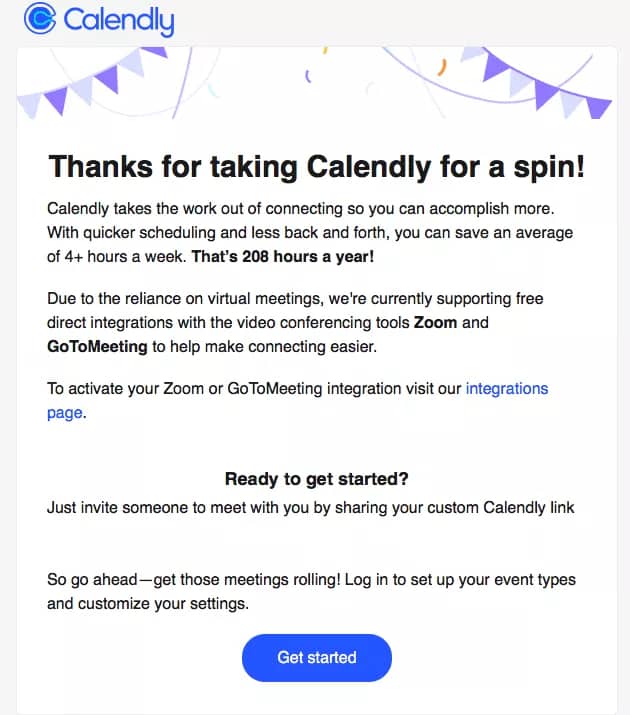The height and width of the screenshot is (715, 630).
Task: Click the purple bunting flags on left
Action: tap(93, 82)
